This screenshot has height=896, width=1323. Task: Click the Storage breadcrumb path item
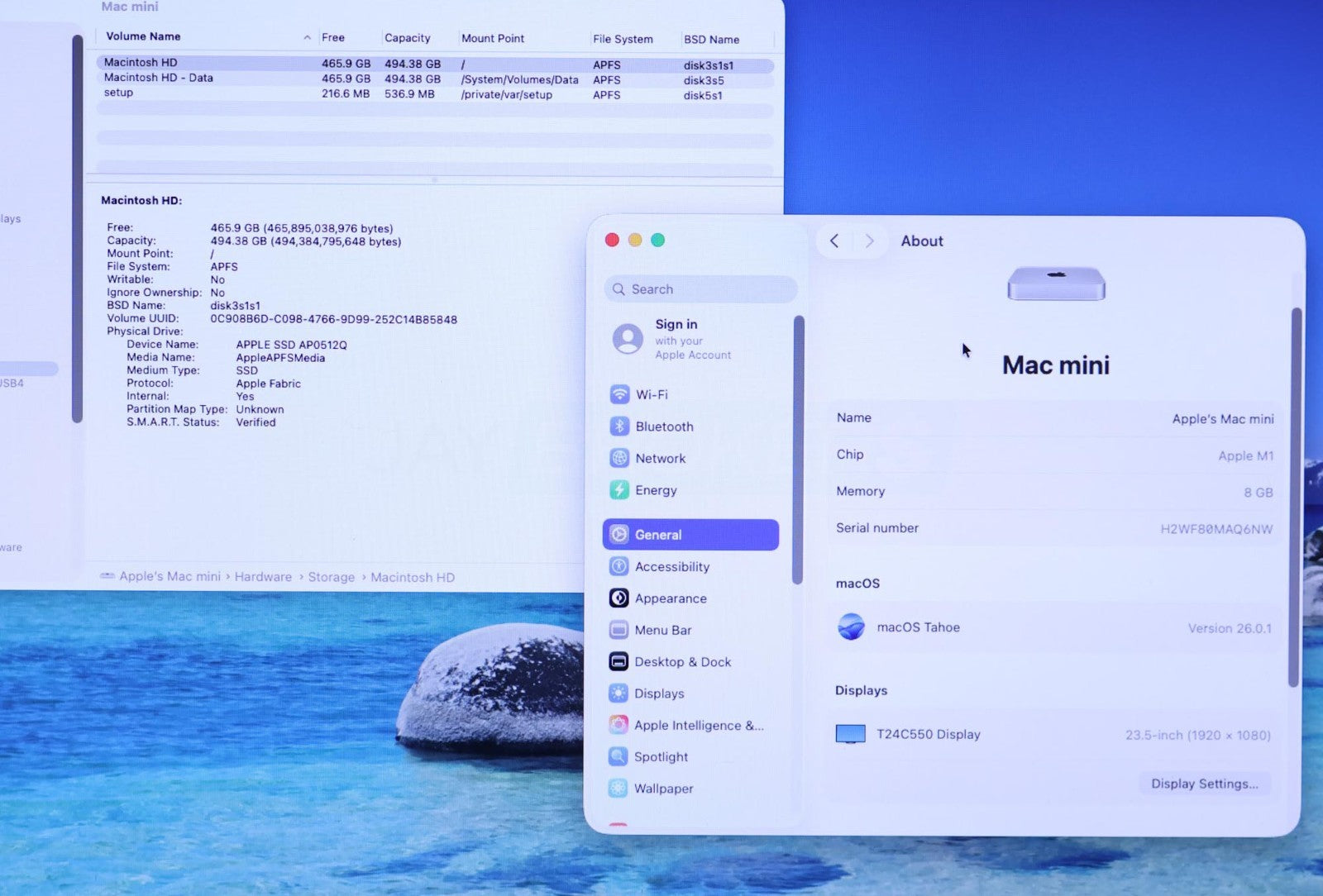[x=331, y=577]
